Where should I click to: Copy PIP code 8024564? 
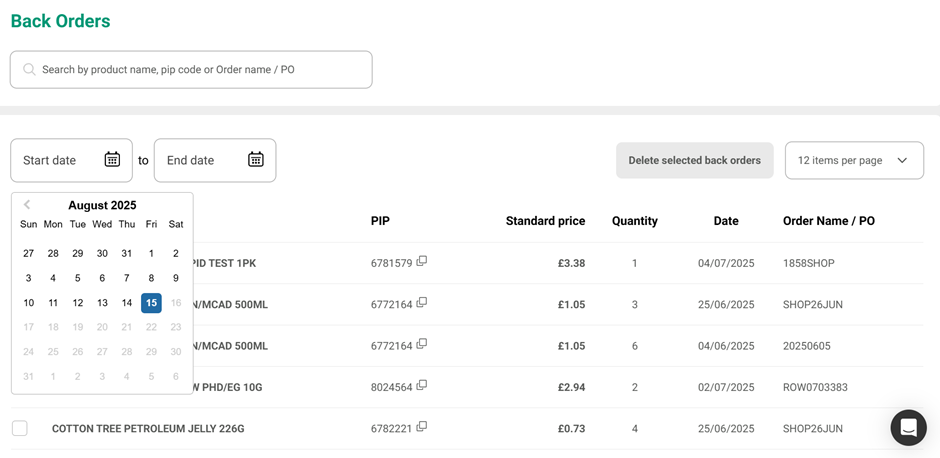[x=422, y=386]
